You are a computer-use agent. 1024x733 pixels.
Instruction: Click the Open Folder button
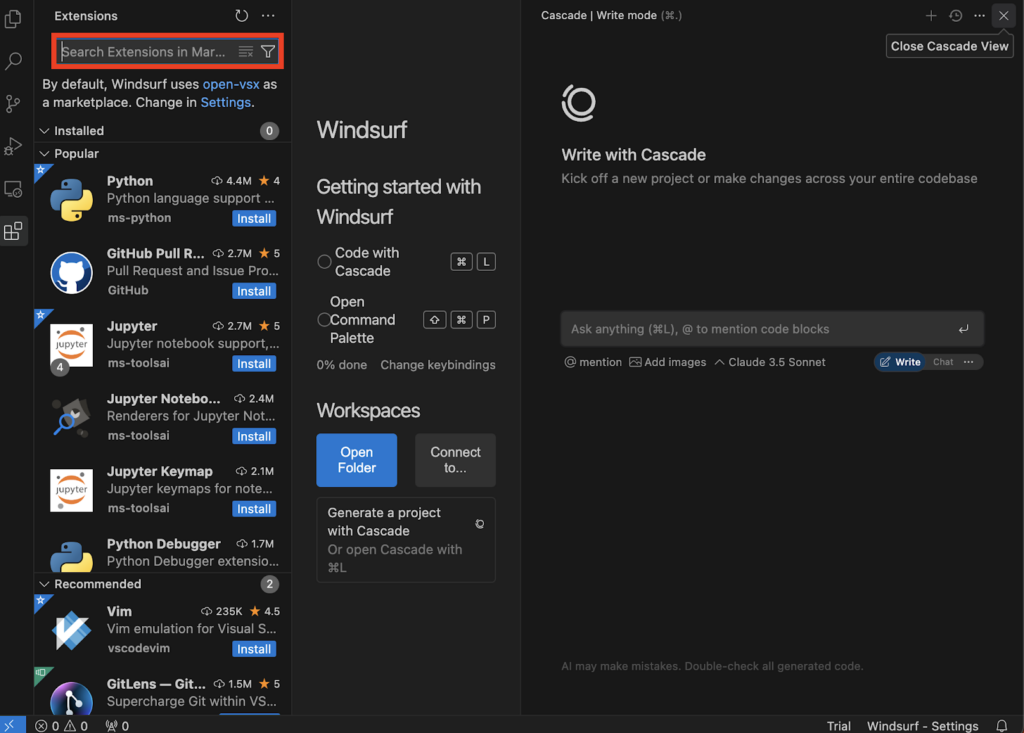point(357,460)
